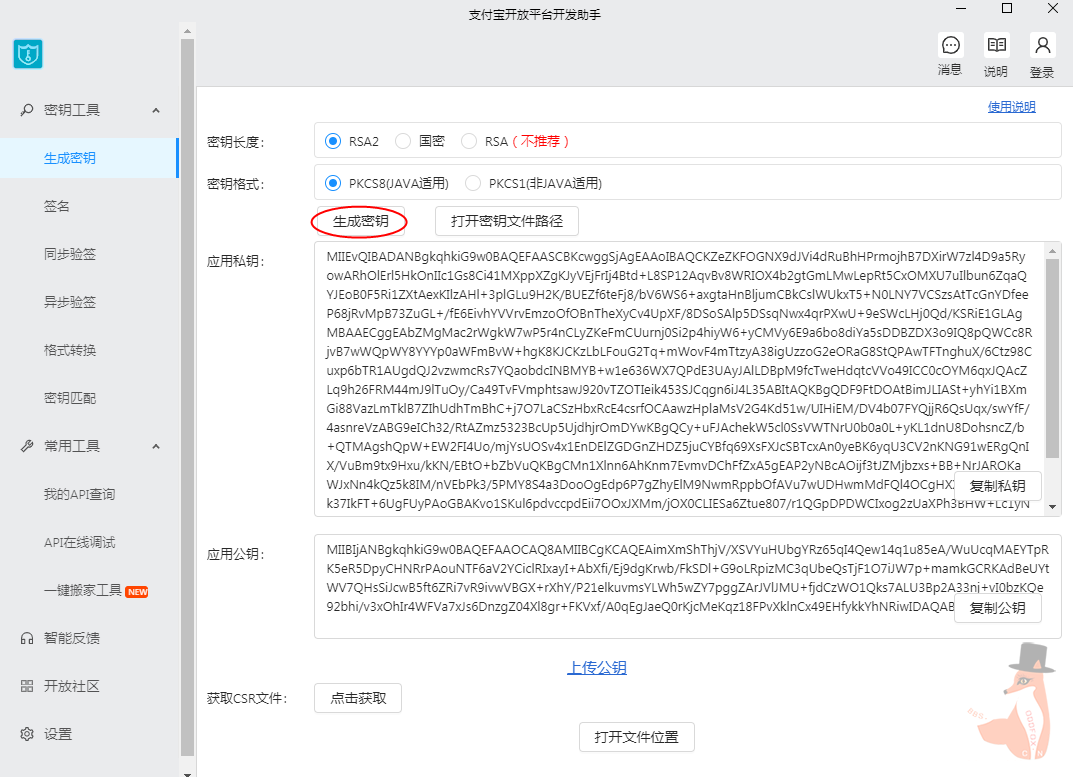Select RSA2 key length

click(333, 141)
